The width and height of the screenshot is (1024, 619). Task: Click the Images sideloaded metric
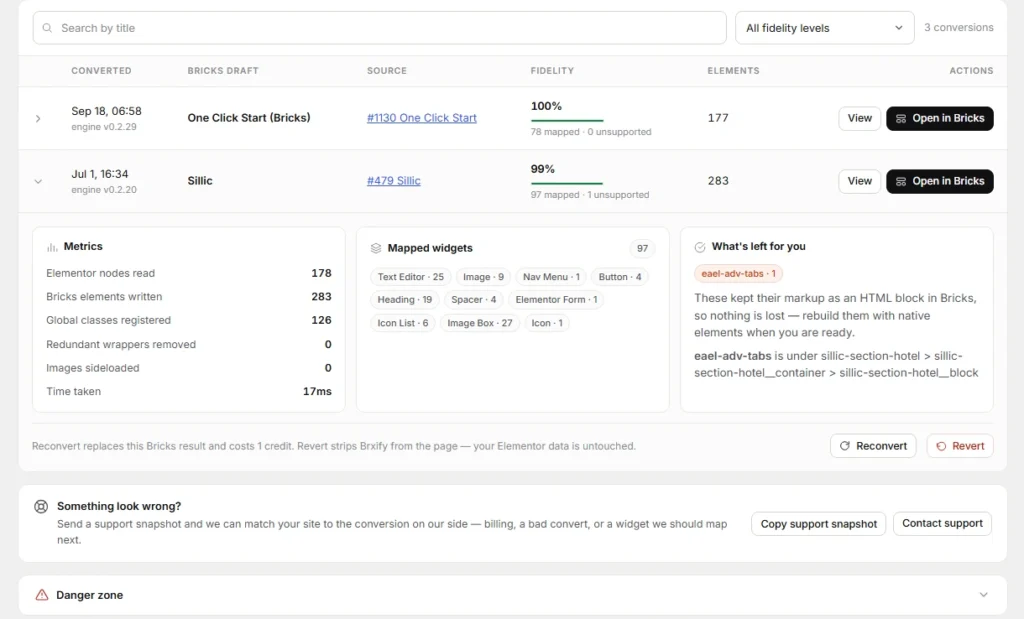(189, 368)
